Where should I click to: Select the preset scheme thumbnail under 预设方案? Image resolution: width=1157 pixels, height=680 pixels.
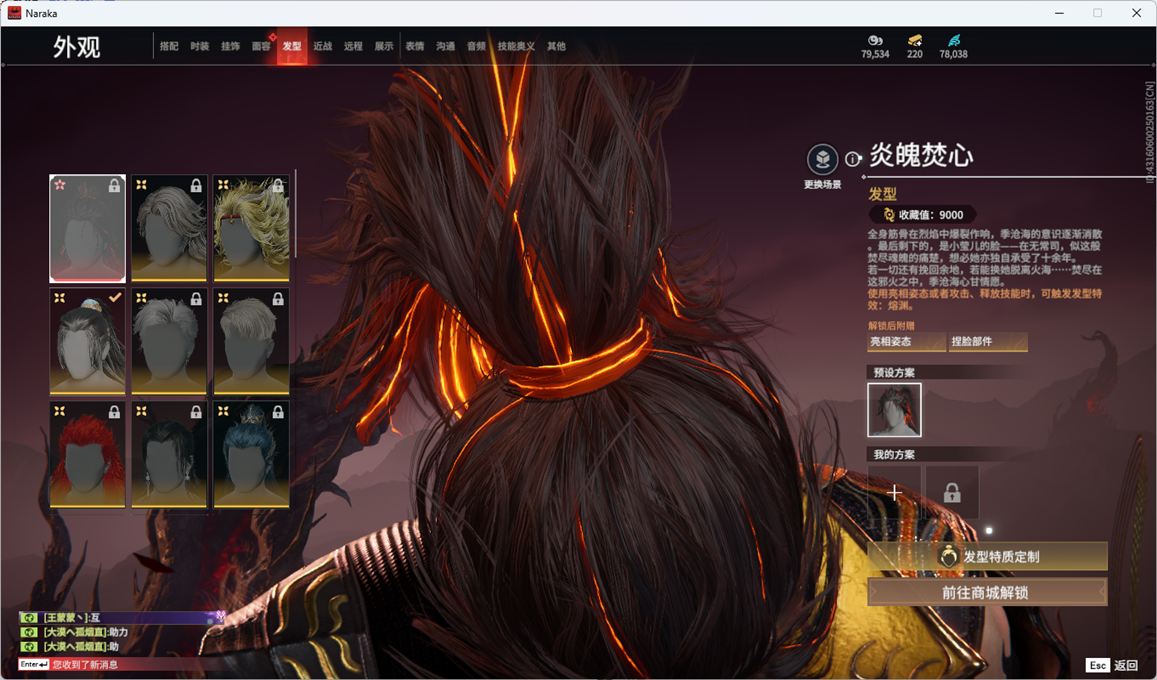click(x=894, y=410)
